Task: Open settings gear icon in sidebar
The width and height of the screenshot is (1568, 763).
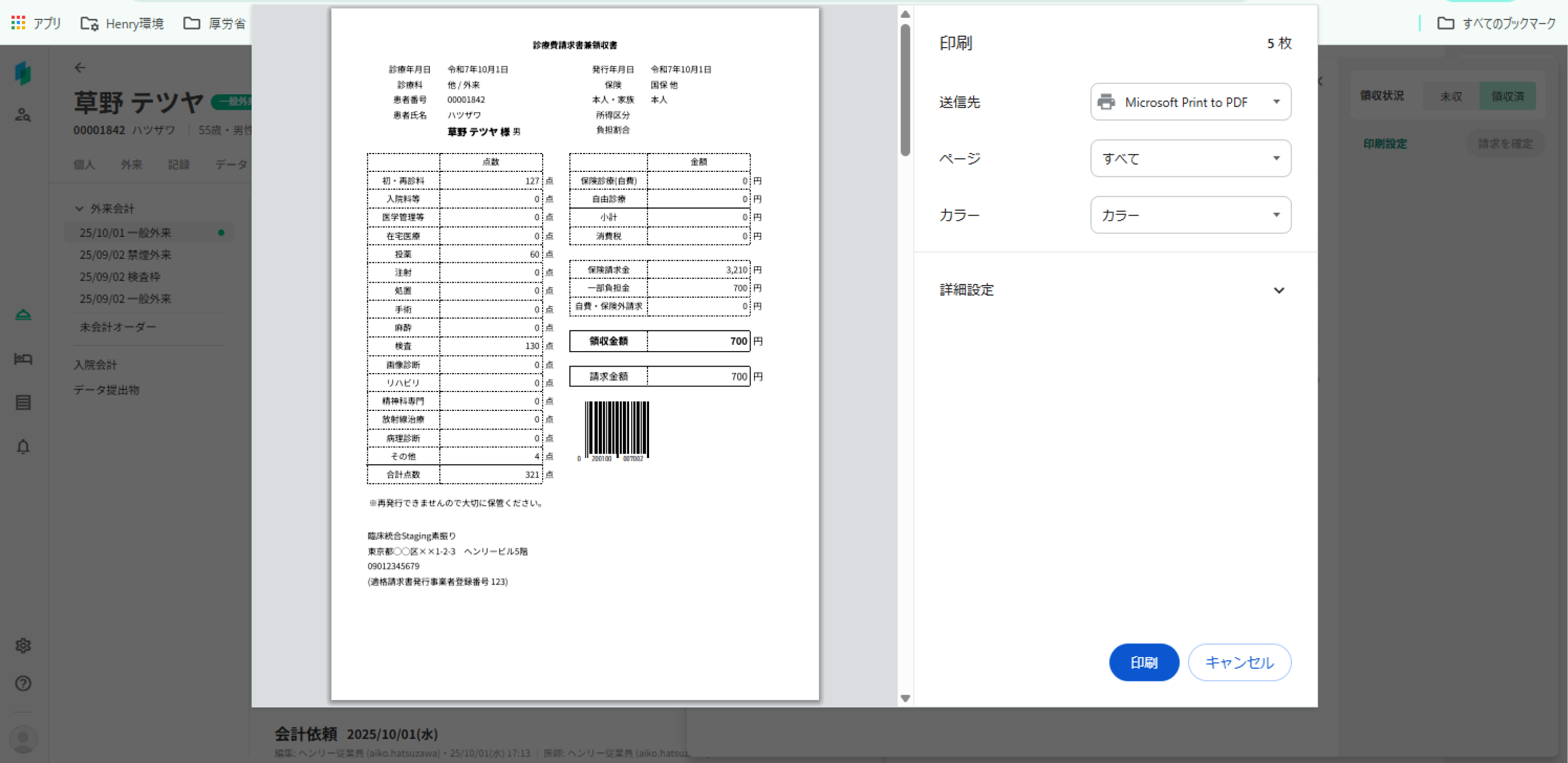Action: [23, 645]
